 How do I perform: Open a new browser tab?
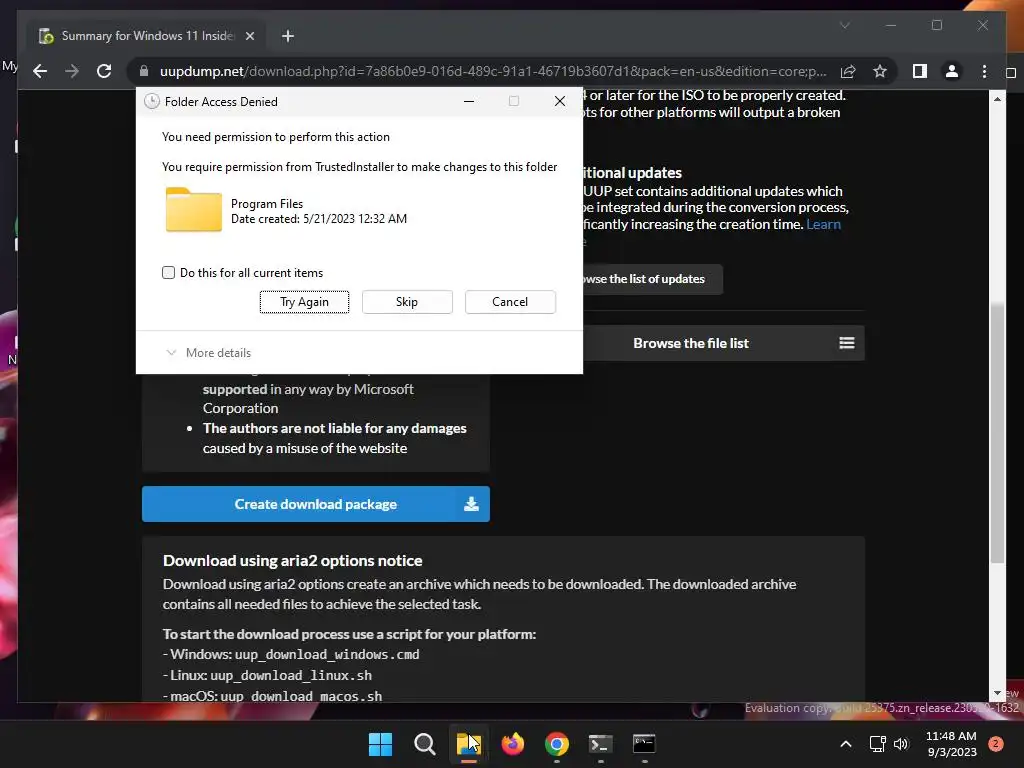[288, 36]
